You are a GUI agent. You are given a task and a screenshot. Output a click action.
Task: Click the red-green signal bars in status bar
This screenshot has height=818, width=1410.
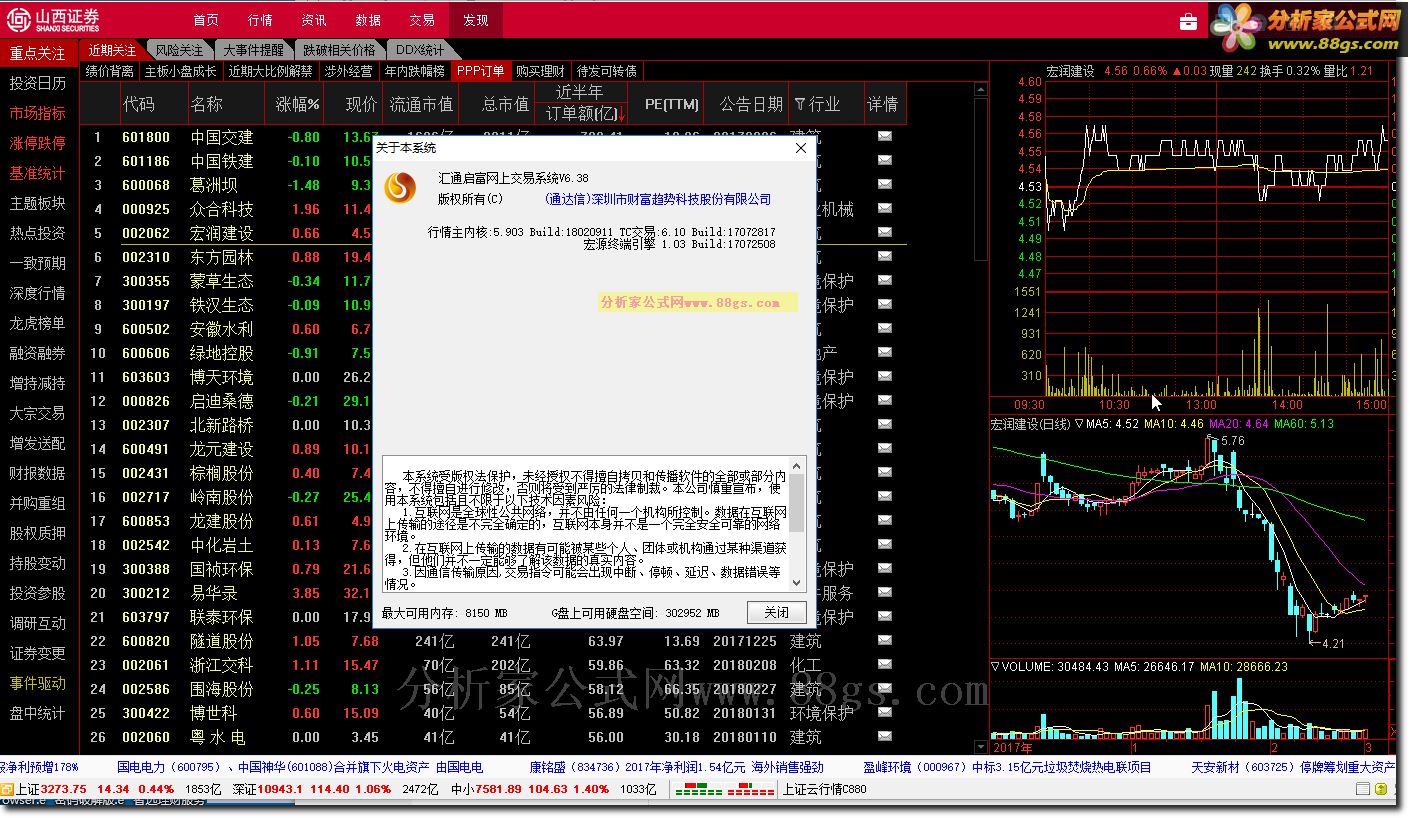pyautogui.click(x=725, y=790)
